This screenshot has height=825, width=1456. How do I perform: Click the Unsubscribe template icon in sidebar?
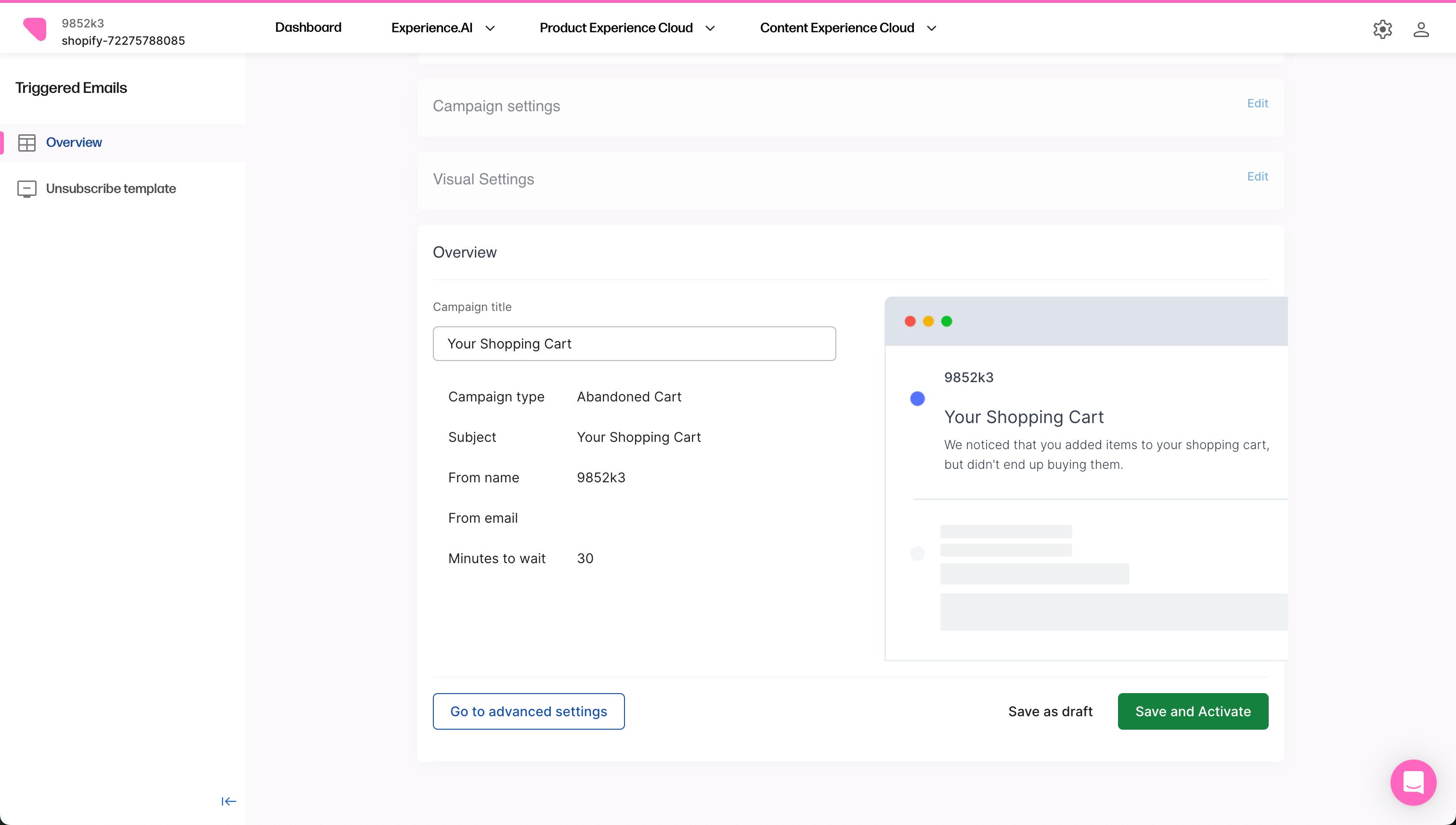(x=27, y=189)
